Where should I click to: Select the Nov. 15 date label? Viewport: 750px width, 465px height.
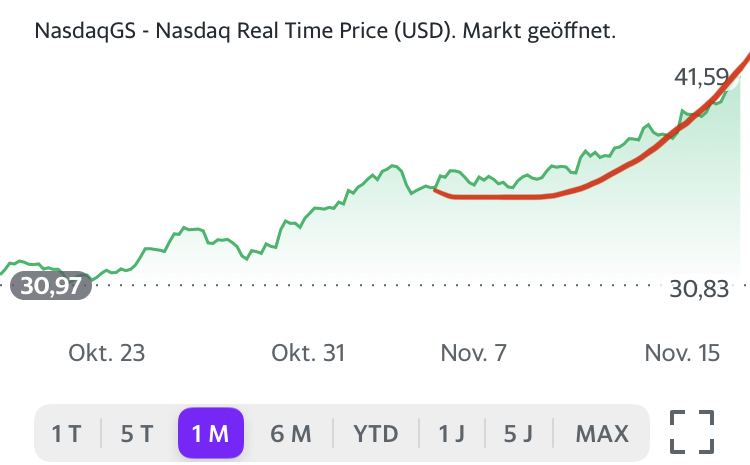tap(682, 353)
